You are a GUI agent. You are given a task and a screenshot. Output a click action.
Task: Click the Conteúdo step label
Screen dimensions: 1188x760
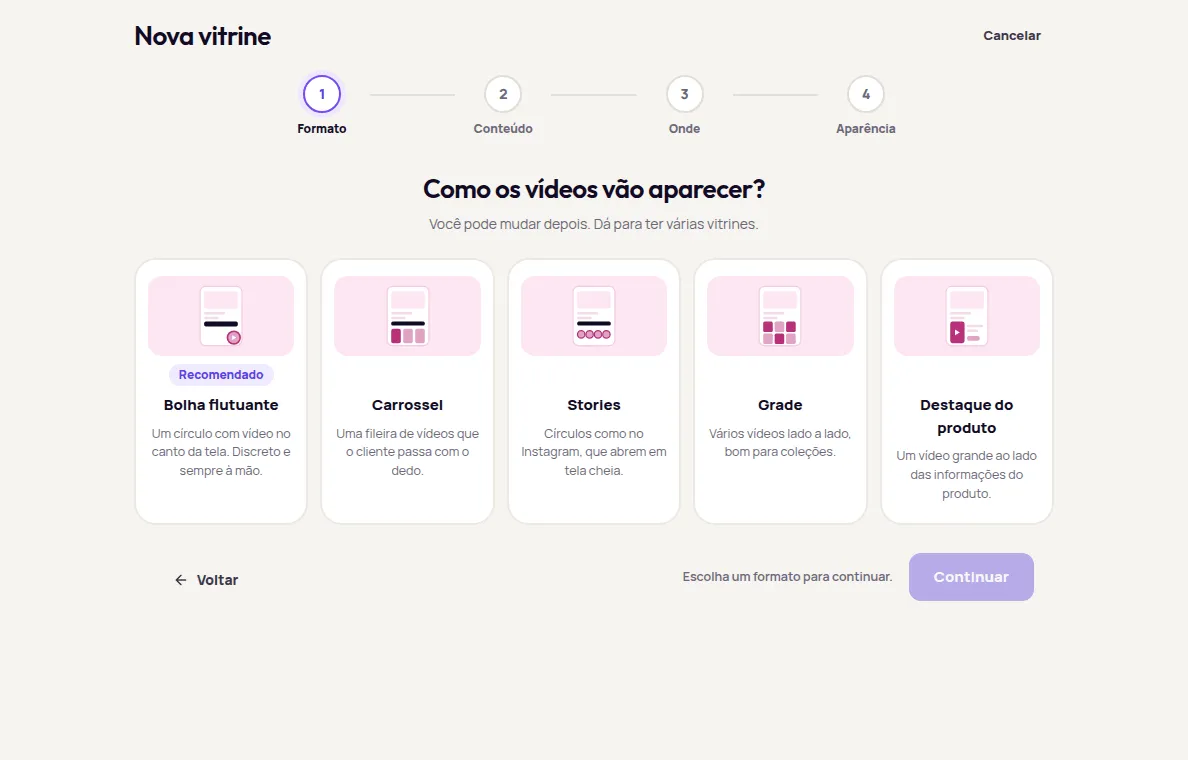point(503,129)
